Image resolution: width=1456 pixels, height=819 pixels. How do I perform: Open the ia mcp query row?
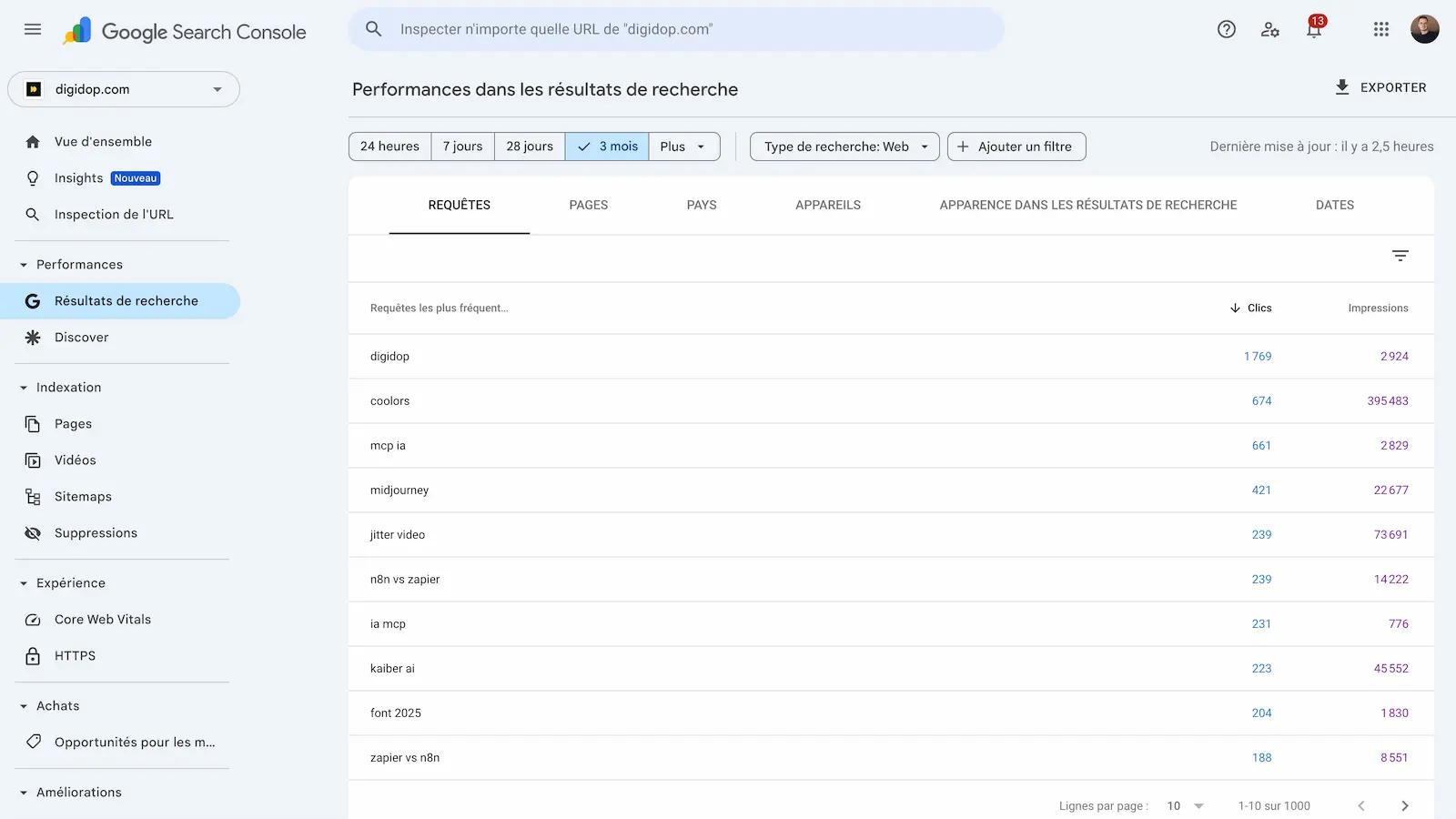point(891,624)
